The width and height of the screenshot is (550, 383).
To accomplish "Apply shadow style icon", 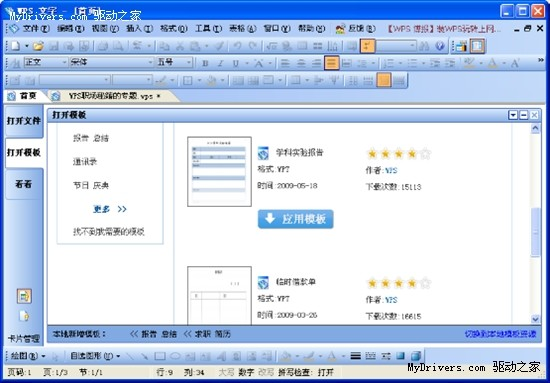I will click(x=401, y=356).
